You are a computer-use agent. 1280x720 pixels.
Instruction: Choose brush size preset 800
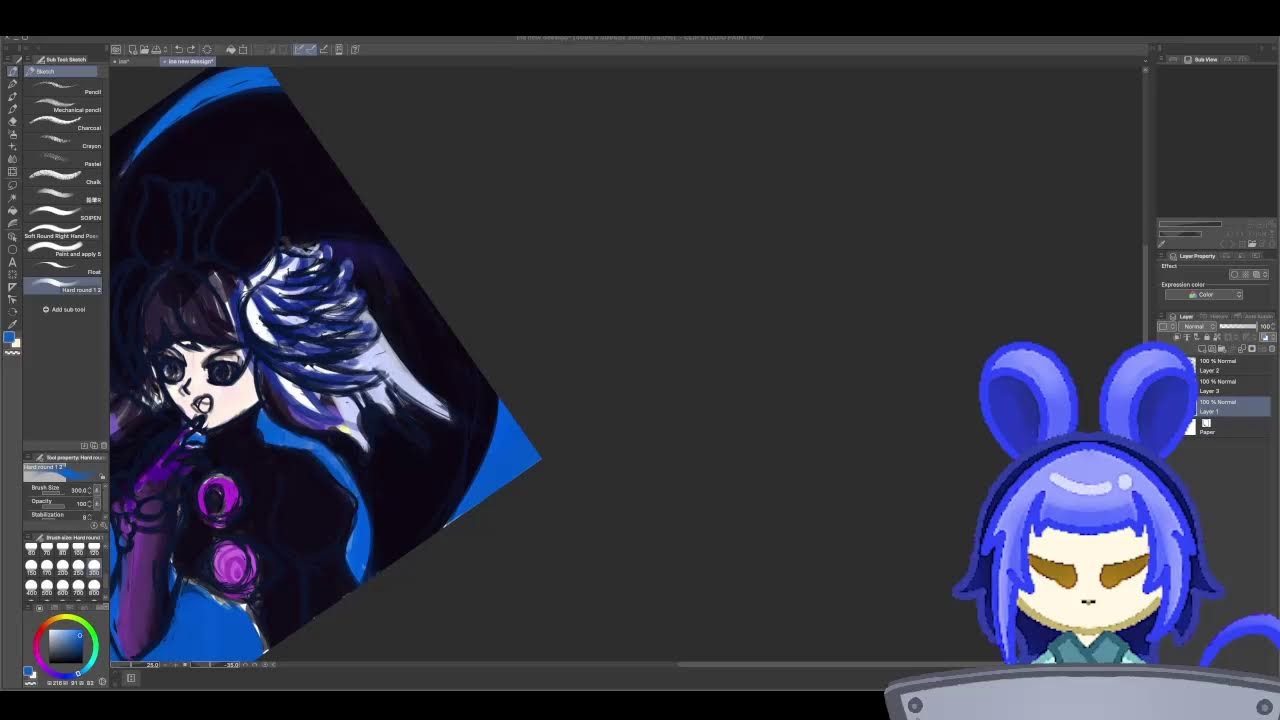click(95, 587)
